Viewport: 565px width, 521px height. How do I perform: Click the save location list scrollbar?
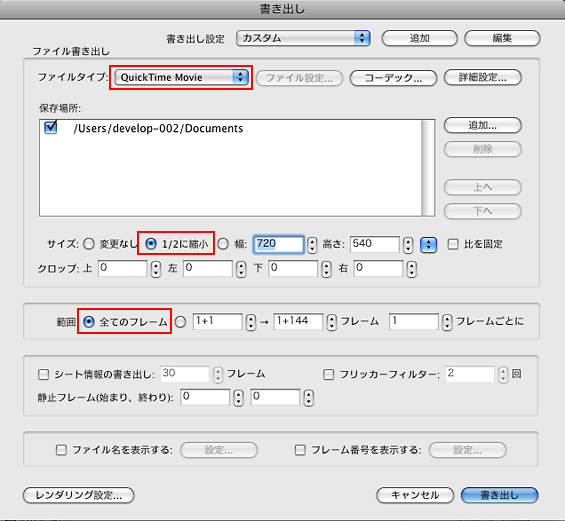point(428,168)
